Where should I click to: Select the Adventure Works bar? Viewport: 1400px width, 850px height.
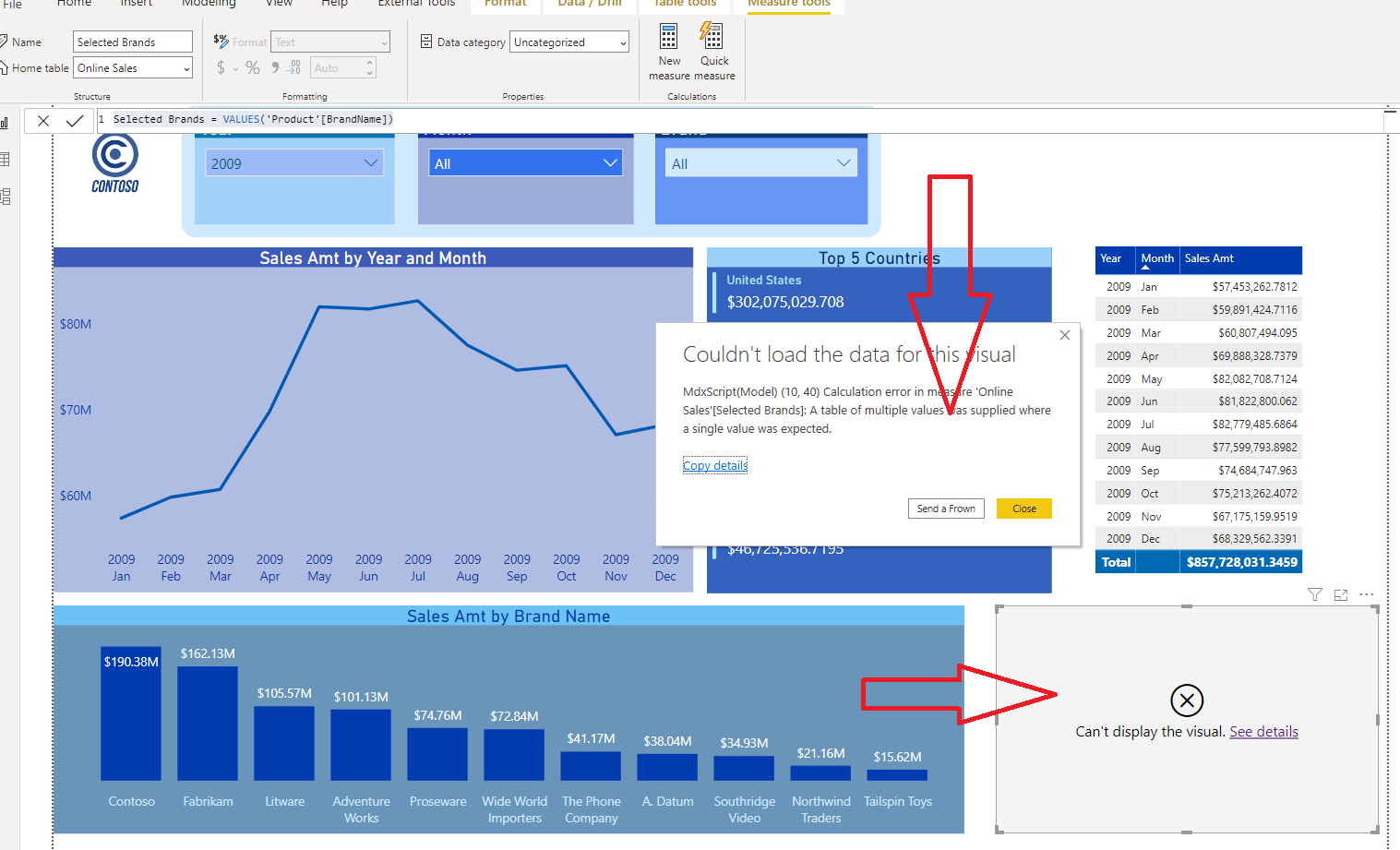361,745
